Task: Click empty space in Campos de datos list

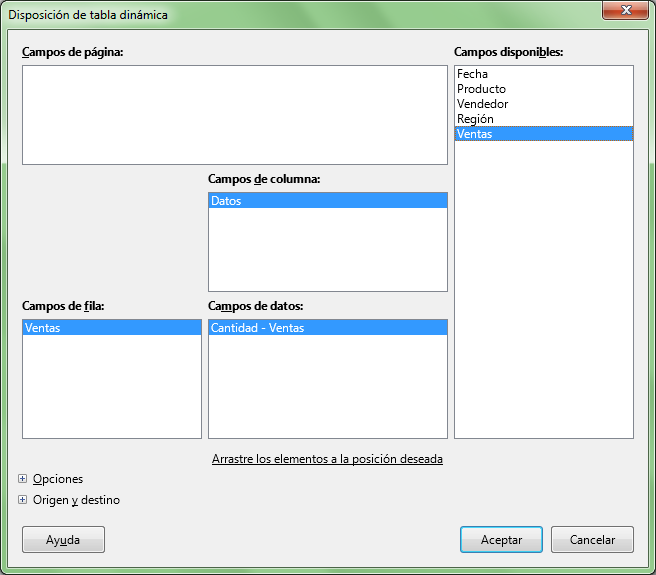Action: (x=327, y=387)
